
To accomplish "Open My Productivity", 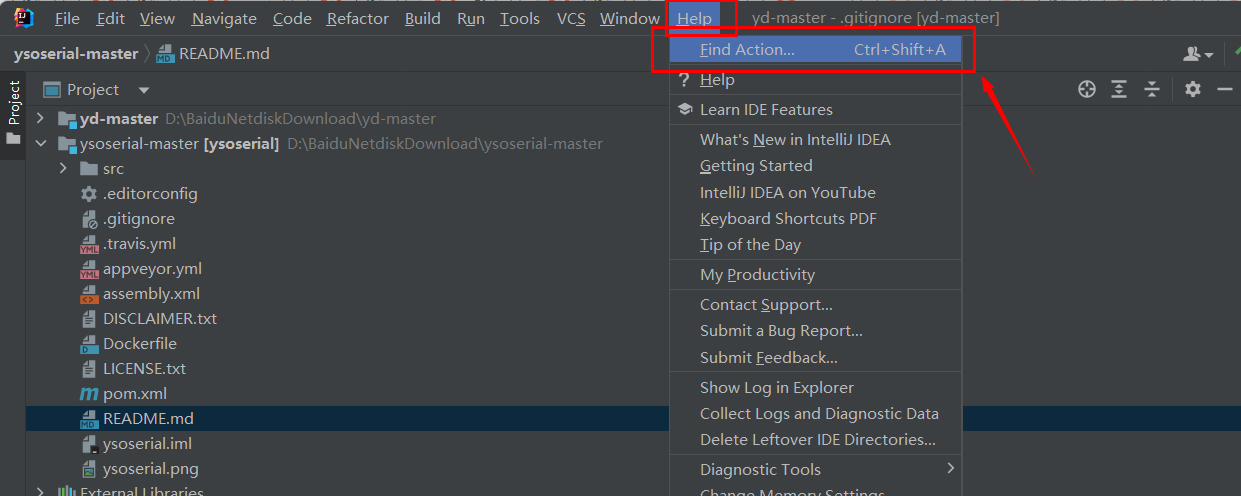I will [x=815, y=275].
